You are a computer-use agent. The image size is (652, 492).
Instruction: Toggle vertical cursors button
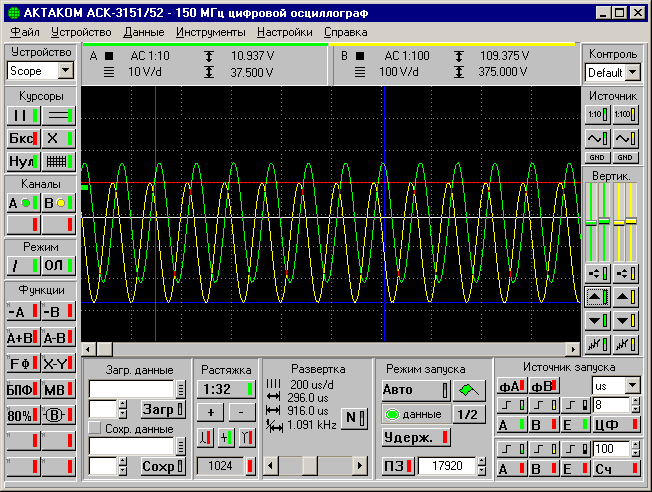click(24, 115)
